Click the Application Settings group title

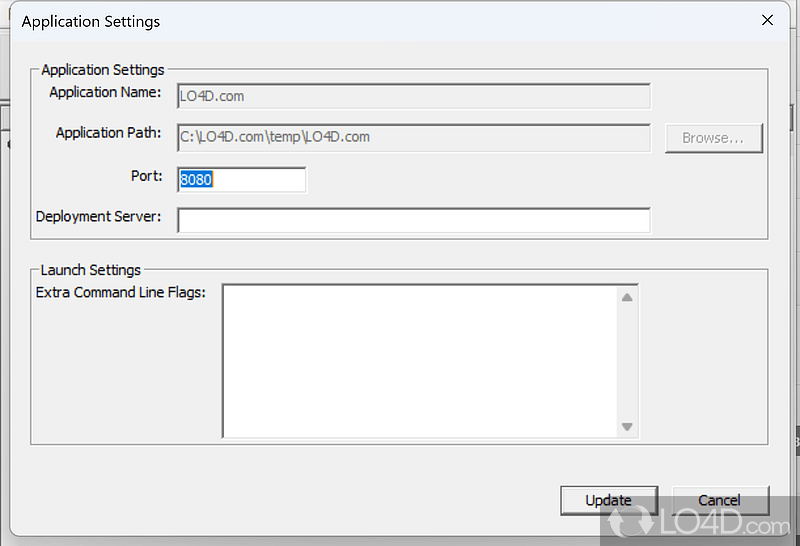coord(103,70)
